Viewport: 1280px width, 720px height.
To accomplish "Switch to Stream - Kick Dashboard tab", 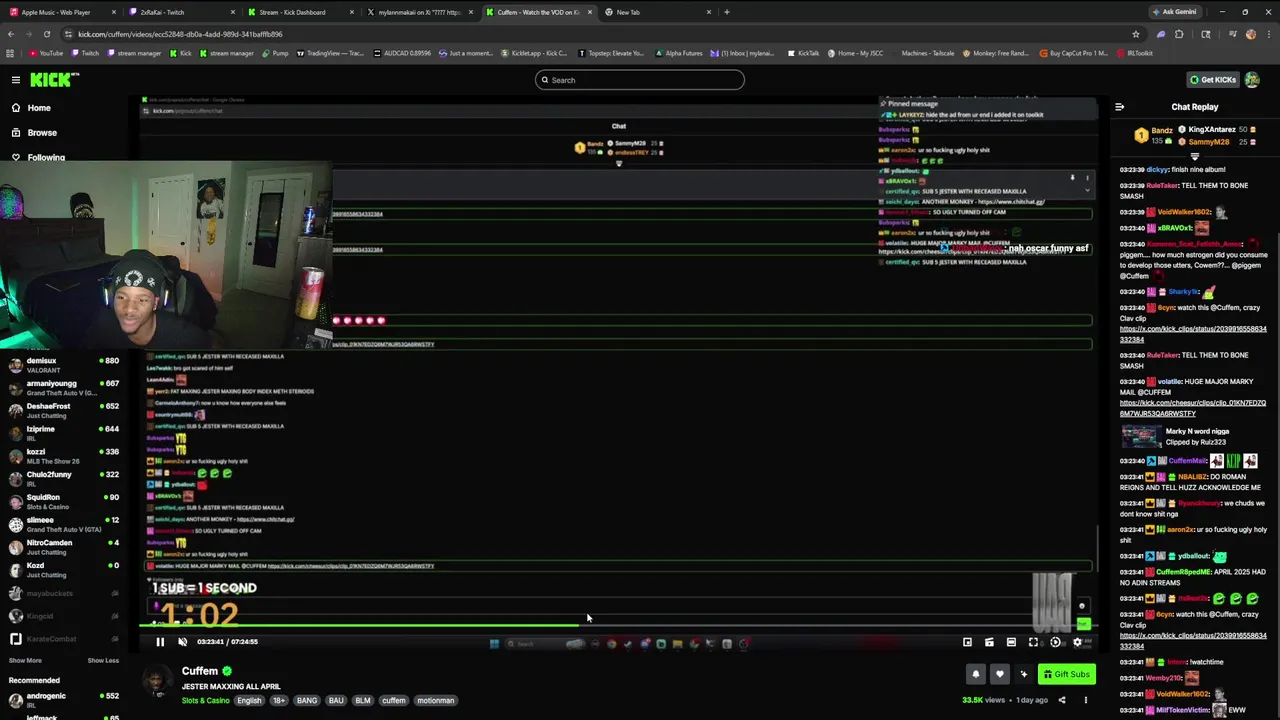I will (300, 12).
